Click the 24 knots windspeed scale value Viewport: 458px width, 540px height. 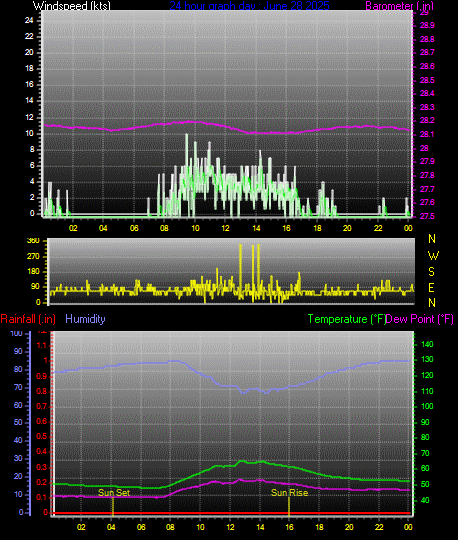29,20
